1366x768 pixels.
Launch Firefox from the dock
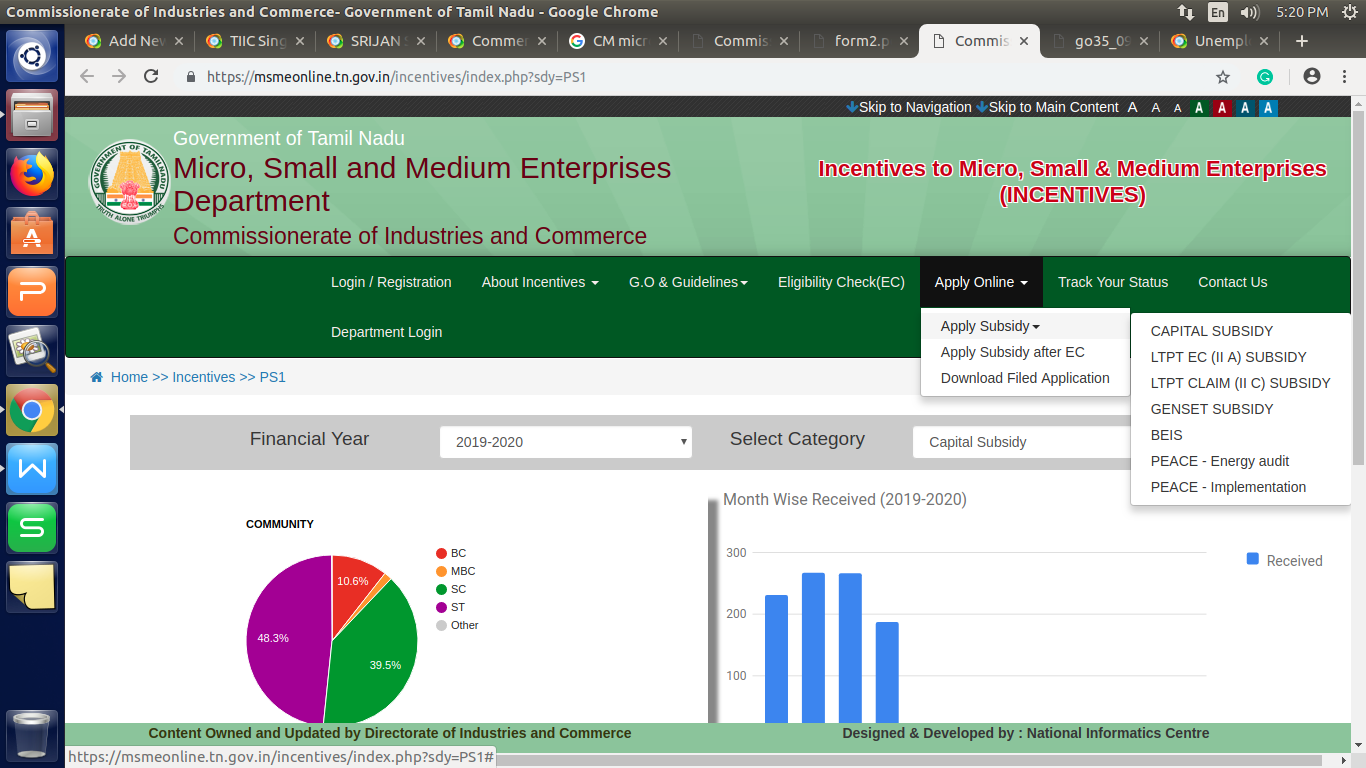(x=32, y=174)
